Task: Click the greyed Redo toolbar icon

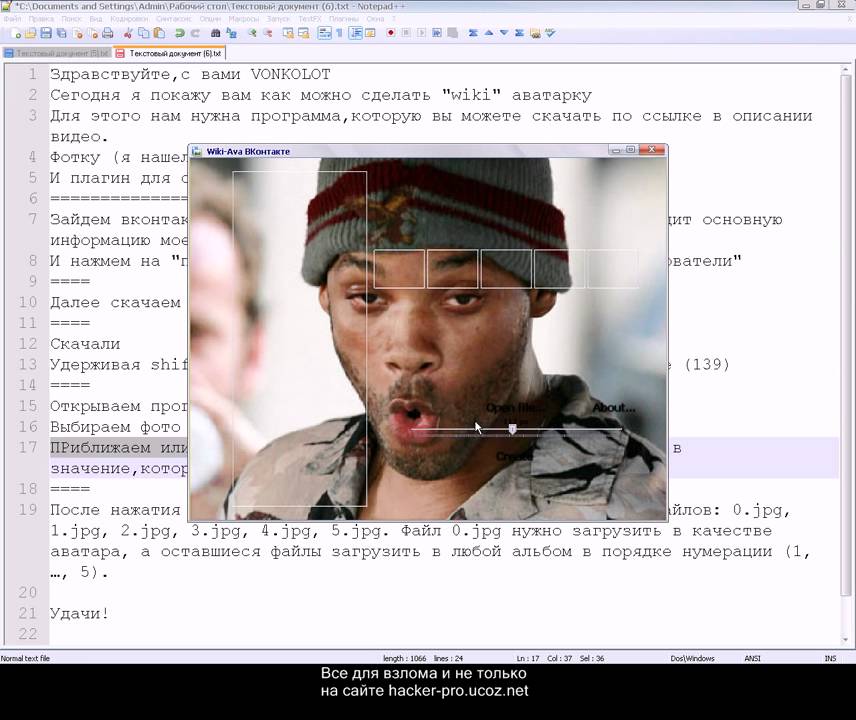Action: (195, 33)
